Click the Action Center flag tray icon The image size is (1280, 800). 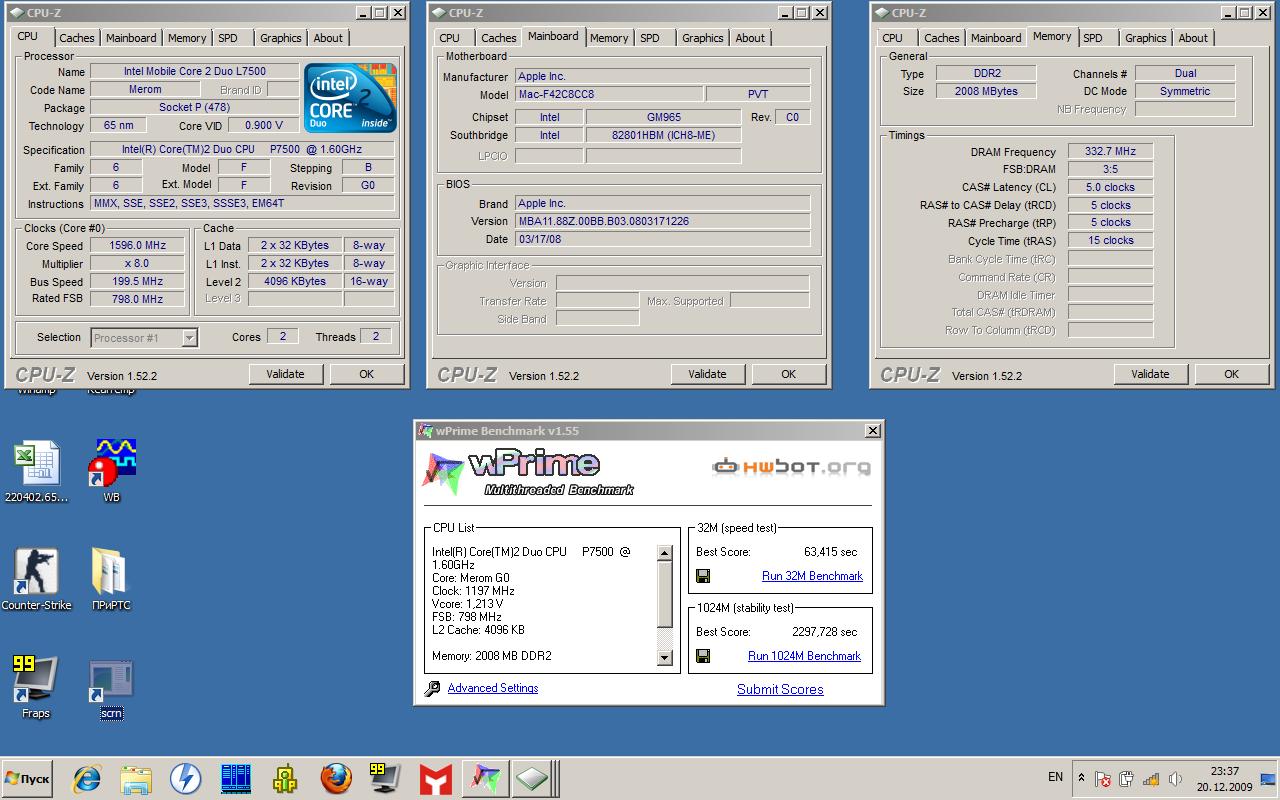[x=1103, y=779]
